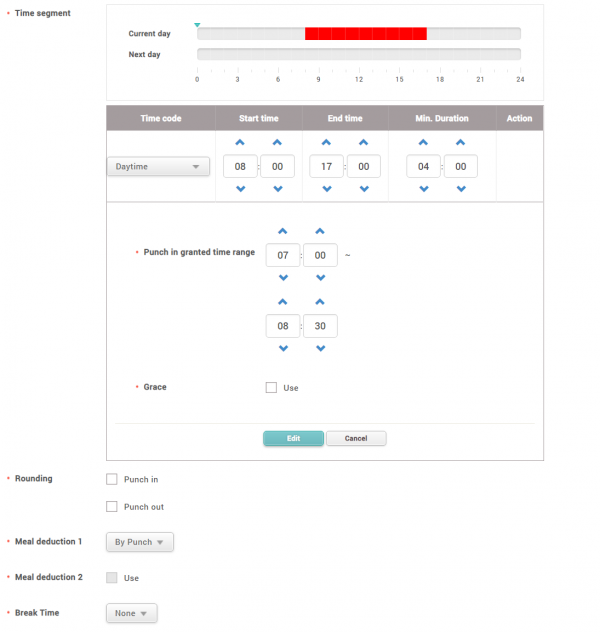600x632 pixels.
Task: Increase punch in range start hour (07)
Action: 283,232
